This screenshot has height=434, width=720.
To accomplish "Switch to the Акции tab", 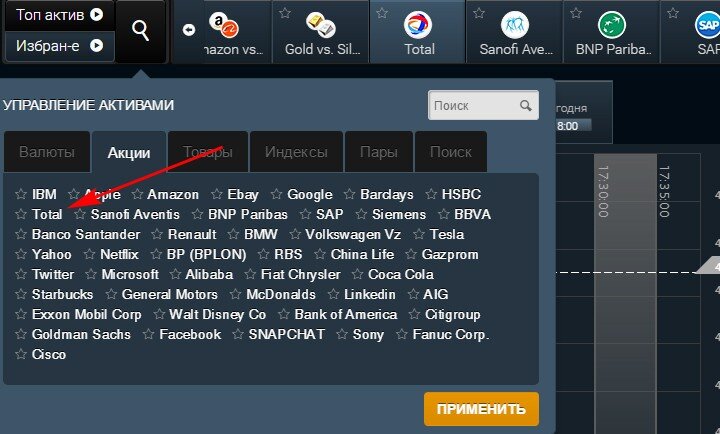I will click(129, 152).
